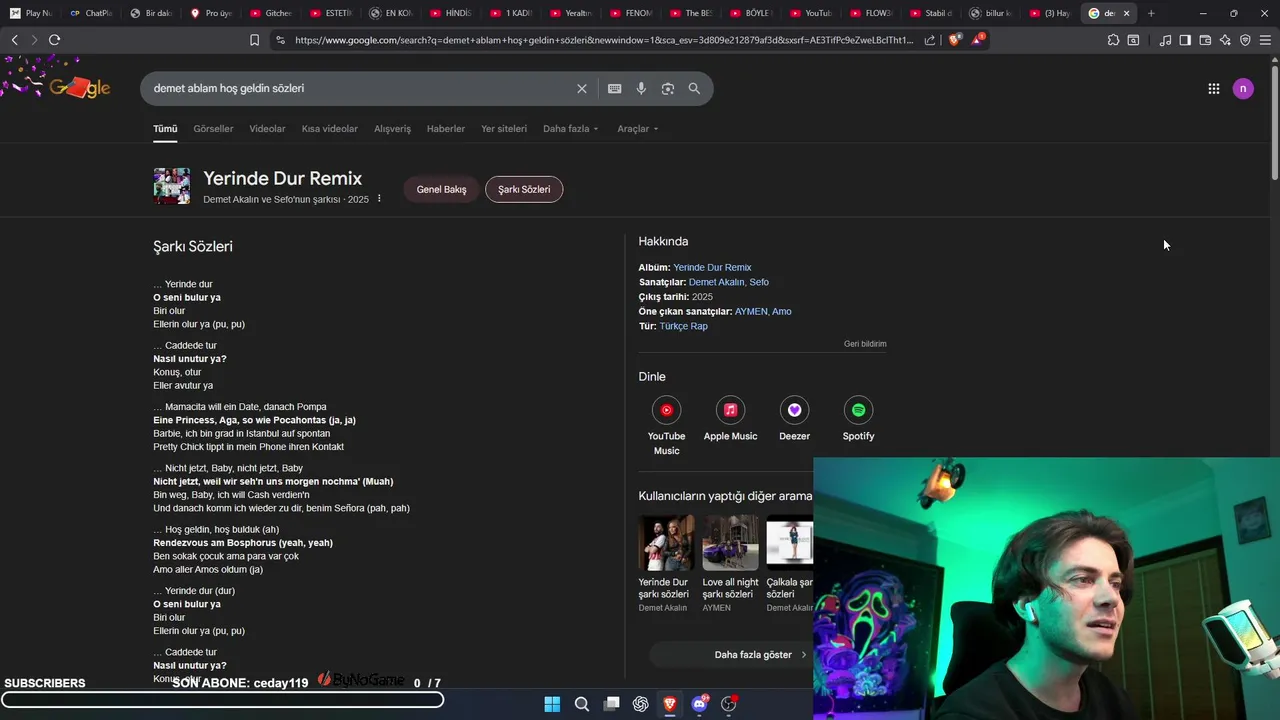Open Discord from the taskbar
The height and width of the screenshot is (720, 1280).
pyautogui.click(x=699, y=704)
